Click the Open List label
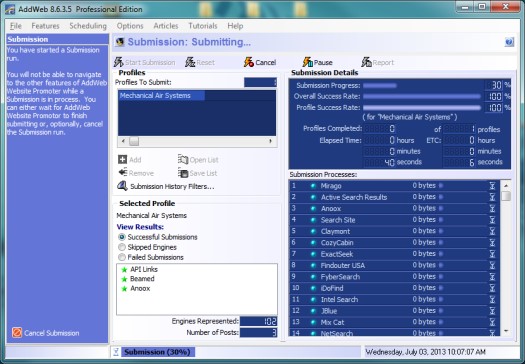This screenshot has height=364, width=525. point(204,160)
